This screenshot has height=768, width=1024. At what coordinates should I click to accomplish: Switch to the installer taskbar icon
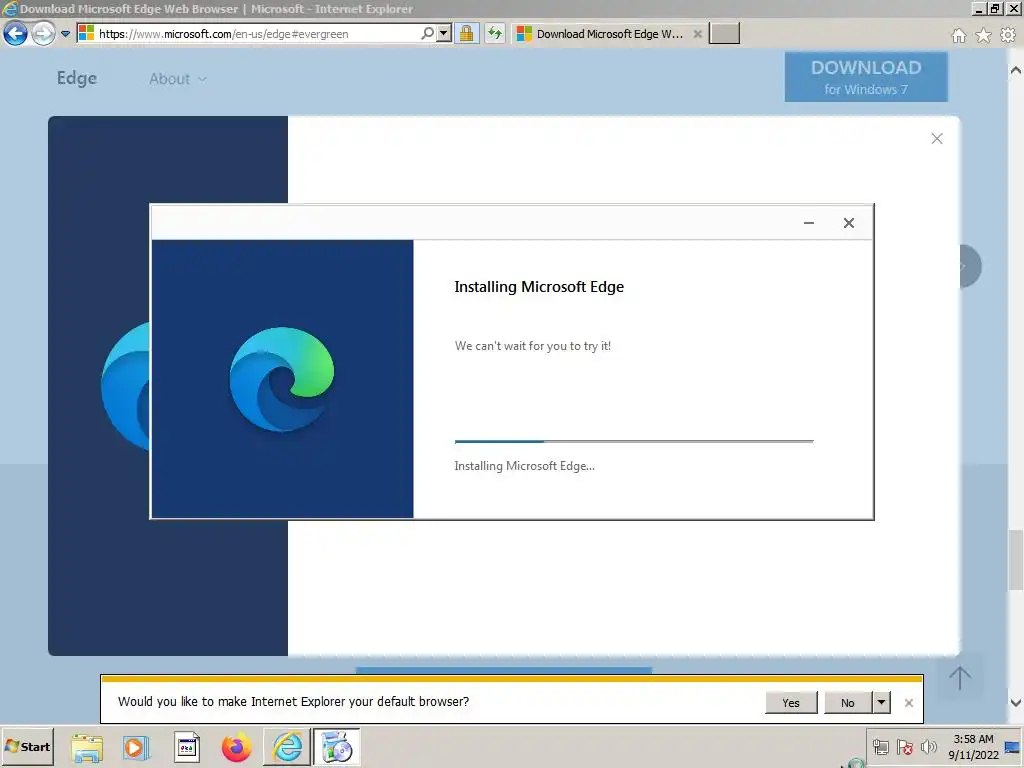[x=337, y=747]
